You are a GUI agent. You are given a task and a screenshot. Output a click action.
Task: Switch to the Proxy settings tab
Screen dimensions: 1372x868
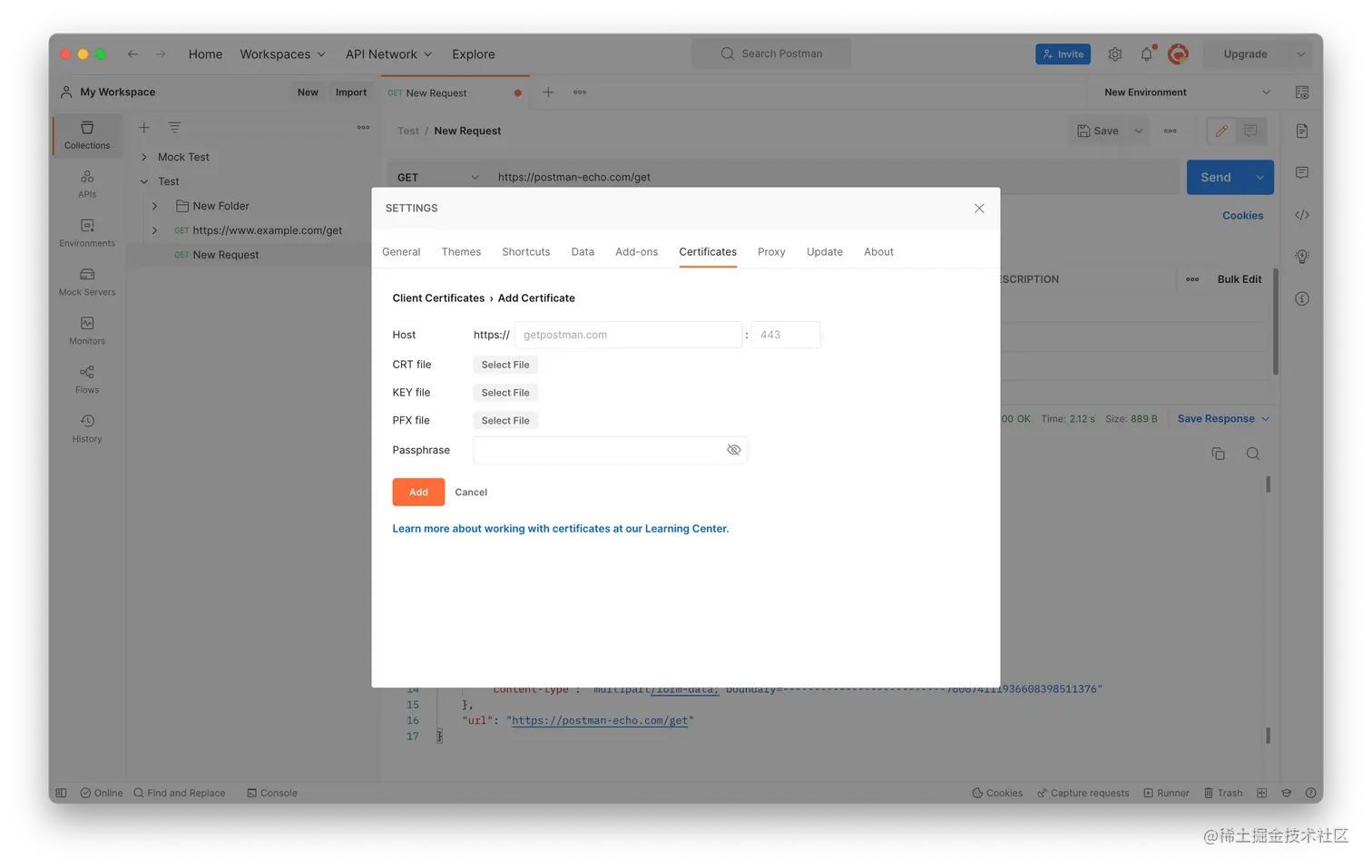[x=771, y=252]
